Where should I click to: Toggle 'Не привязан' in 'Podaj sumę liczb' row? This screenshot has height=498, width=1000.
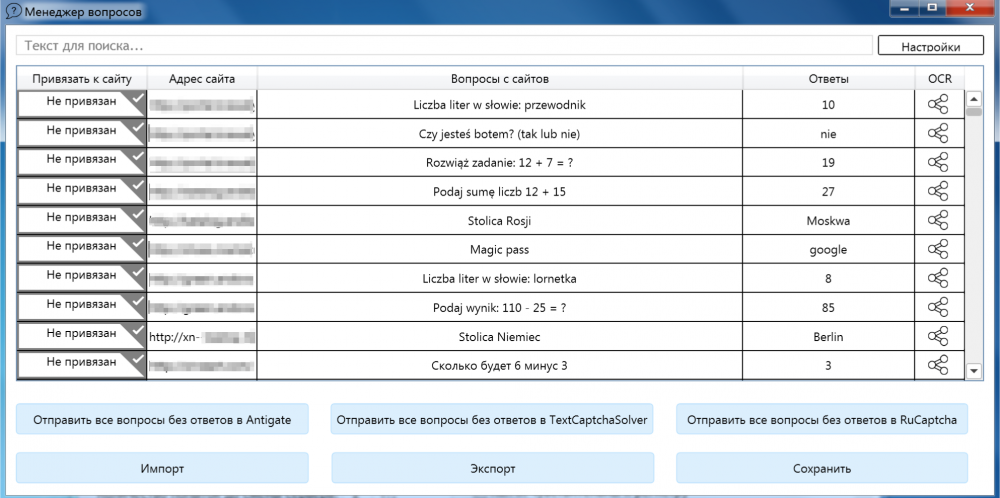tap(82, 190)
